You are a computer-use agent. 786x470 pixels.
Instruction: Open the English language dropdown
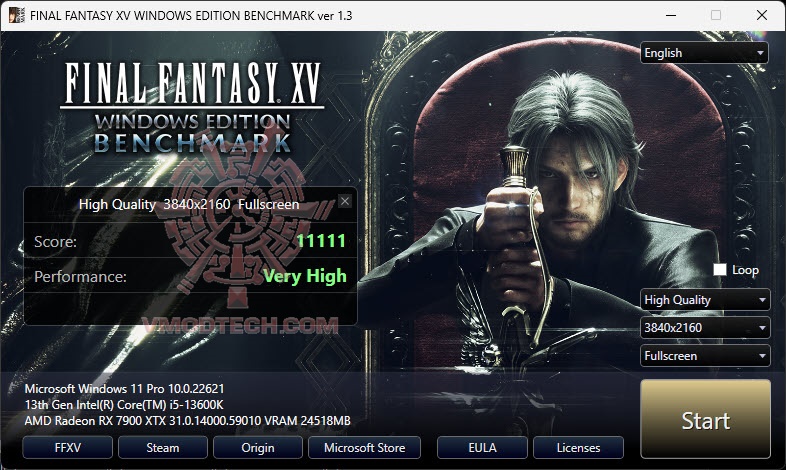click(704, 53)
